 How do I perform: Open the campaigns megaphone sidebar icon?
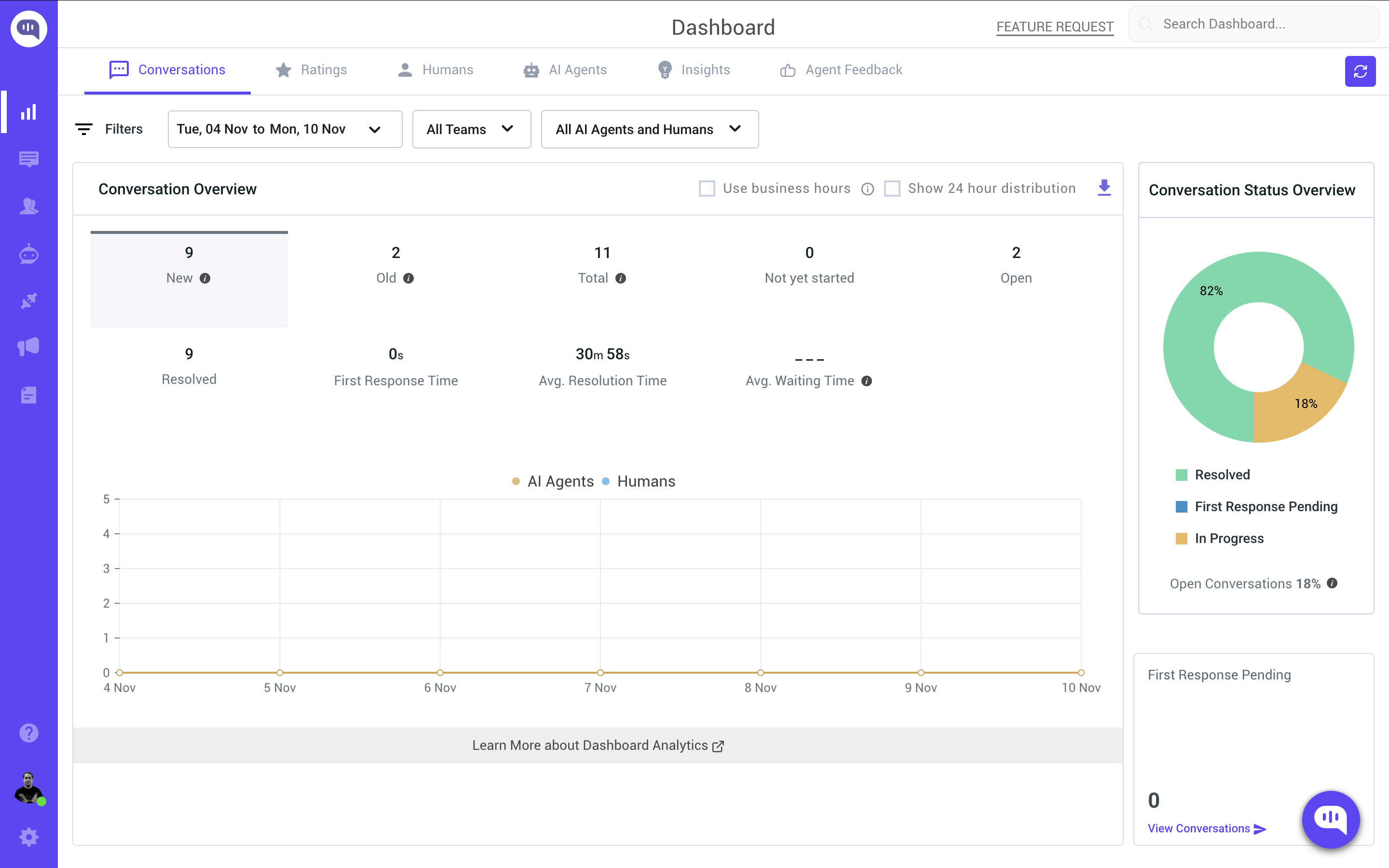(29, 347)
